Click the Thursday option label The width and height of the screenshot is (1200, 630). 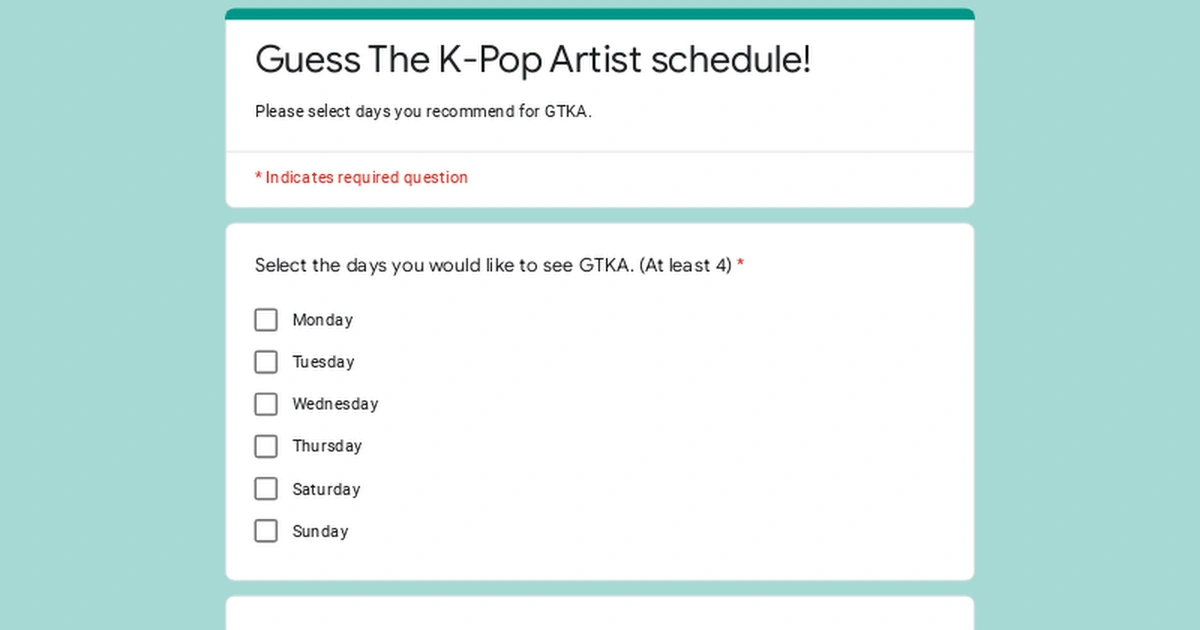[327, 446]
